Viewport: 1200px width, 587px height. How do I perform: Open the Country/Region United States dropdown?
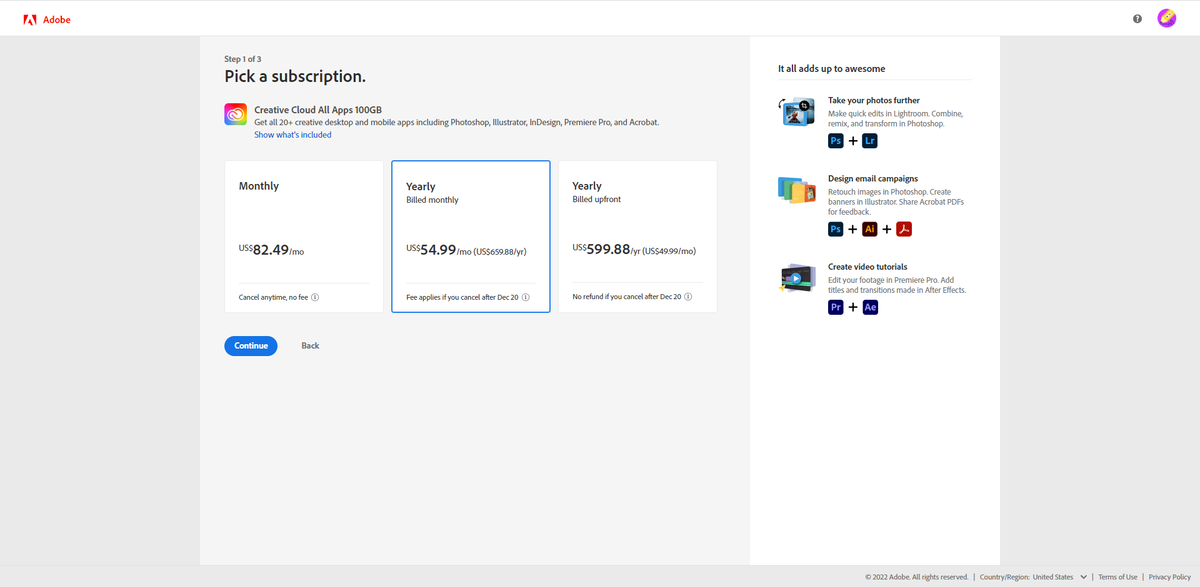click(x=1034, y=577)
